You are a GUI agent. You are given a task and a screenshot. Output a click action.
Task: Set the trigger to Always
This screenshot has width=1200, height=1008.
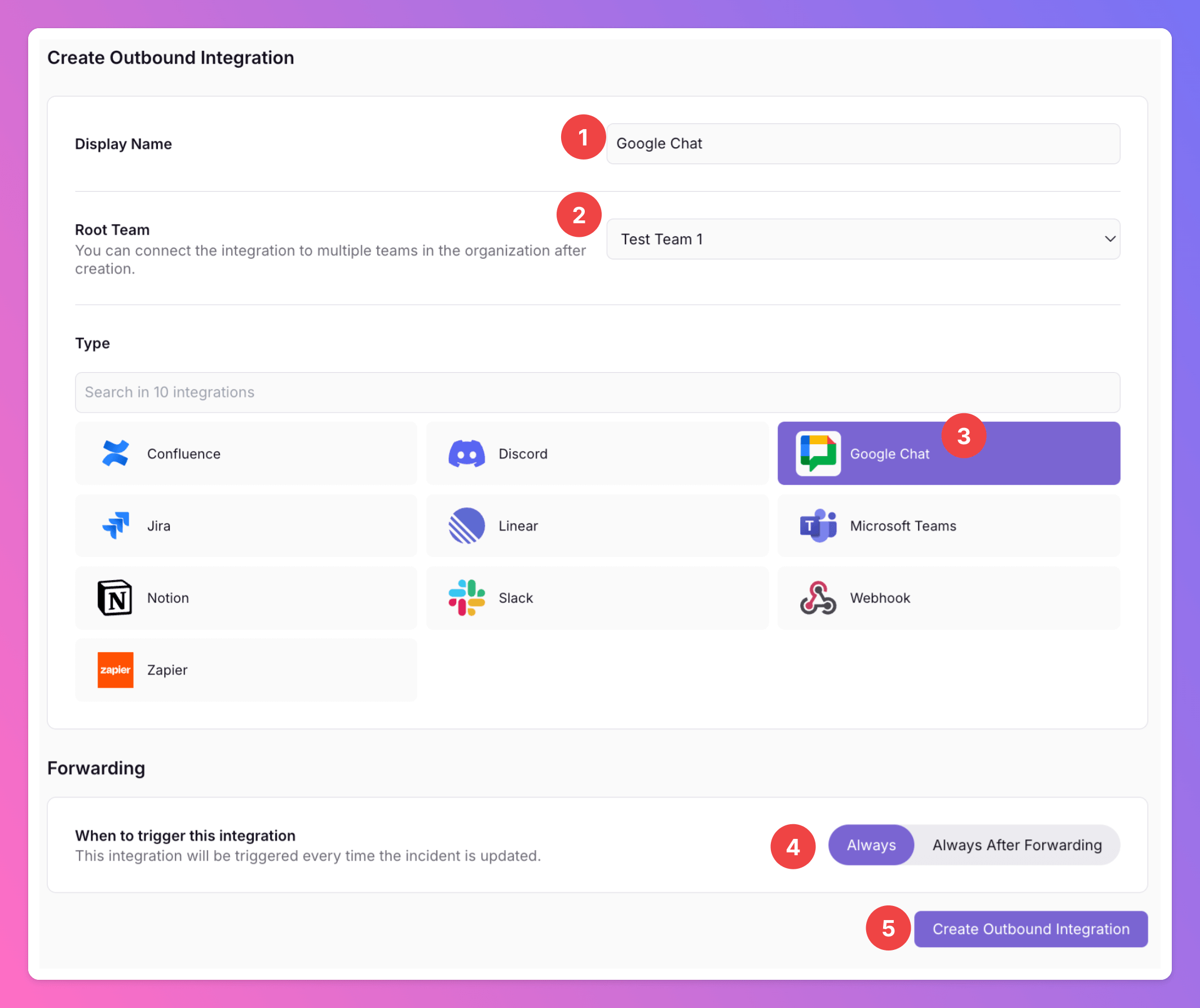871,845
